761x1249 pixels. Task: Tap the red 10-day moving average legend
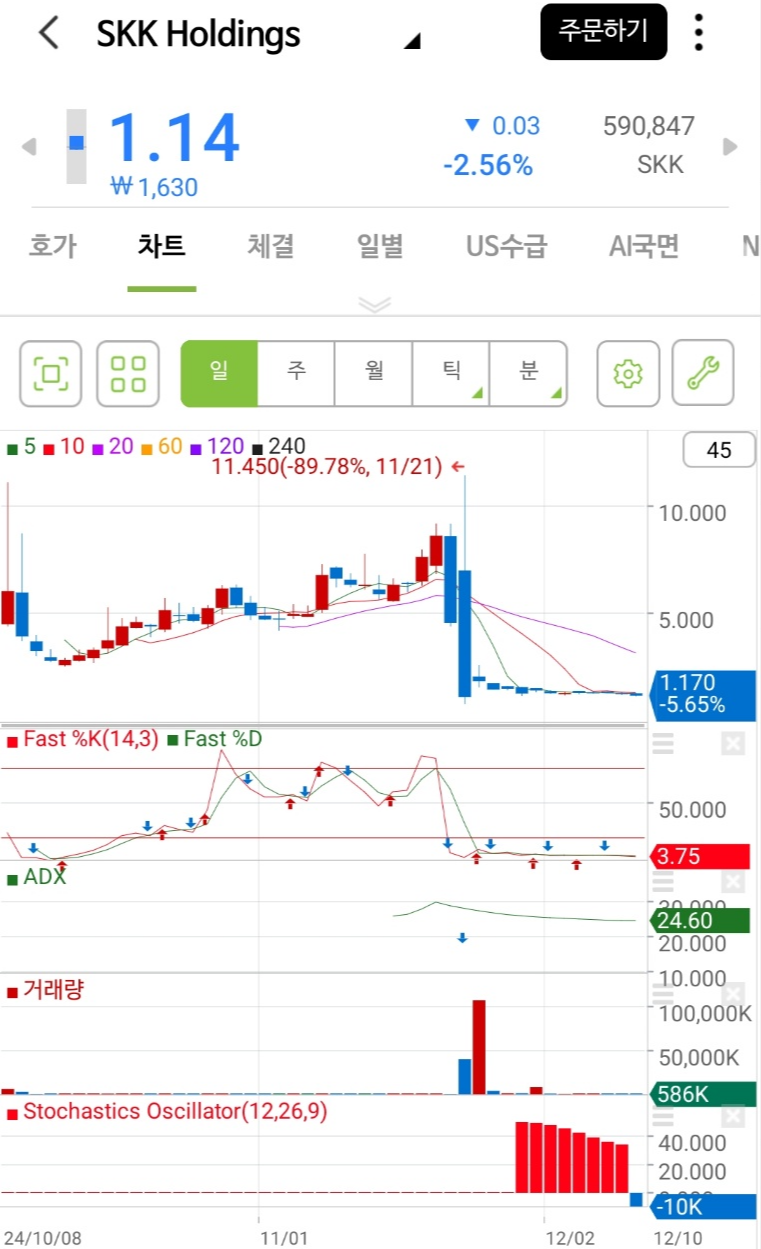point(64,447)
